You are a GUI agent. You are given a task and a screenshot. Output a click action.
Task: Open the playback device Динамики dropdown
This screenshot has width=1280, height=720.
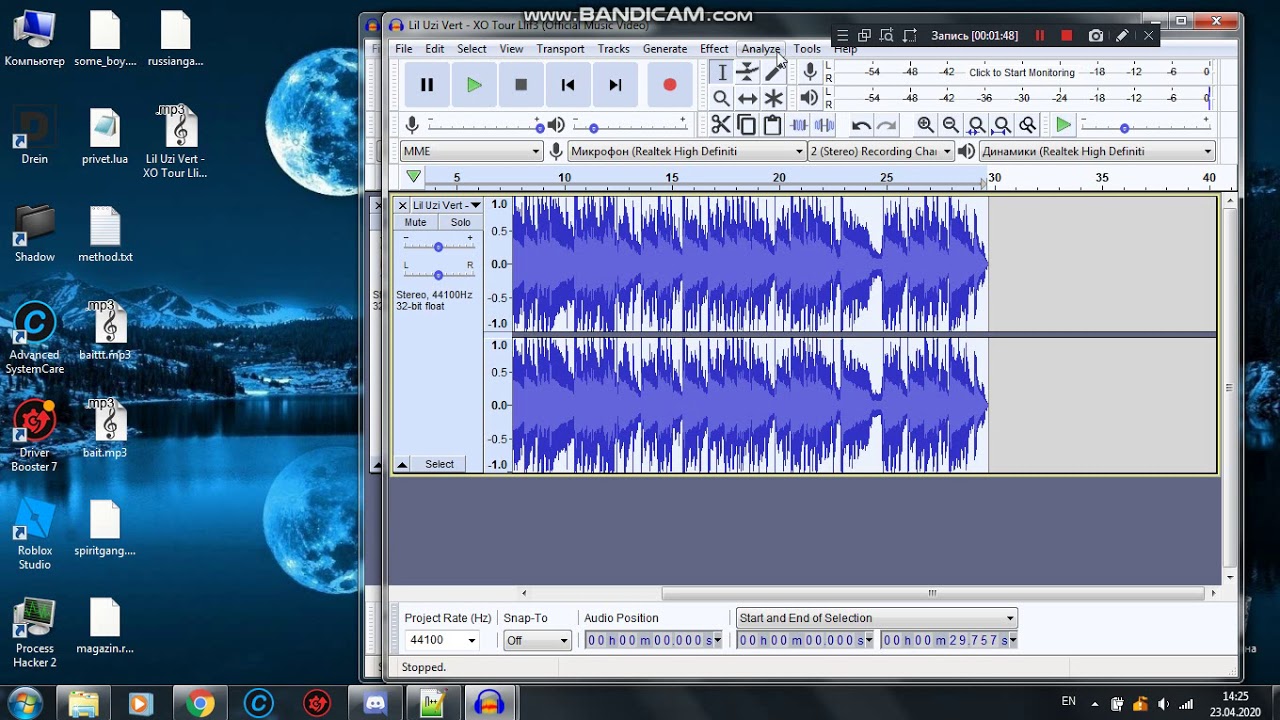[1097, 151]
